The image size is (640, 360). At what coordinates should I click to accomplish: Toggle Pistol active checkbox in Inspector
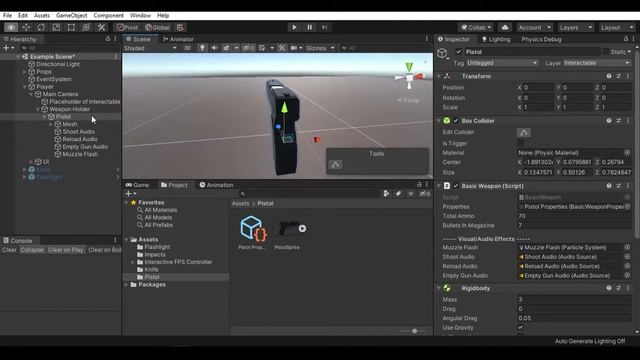click(x=459, y=52)
